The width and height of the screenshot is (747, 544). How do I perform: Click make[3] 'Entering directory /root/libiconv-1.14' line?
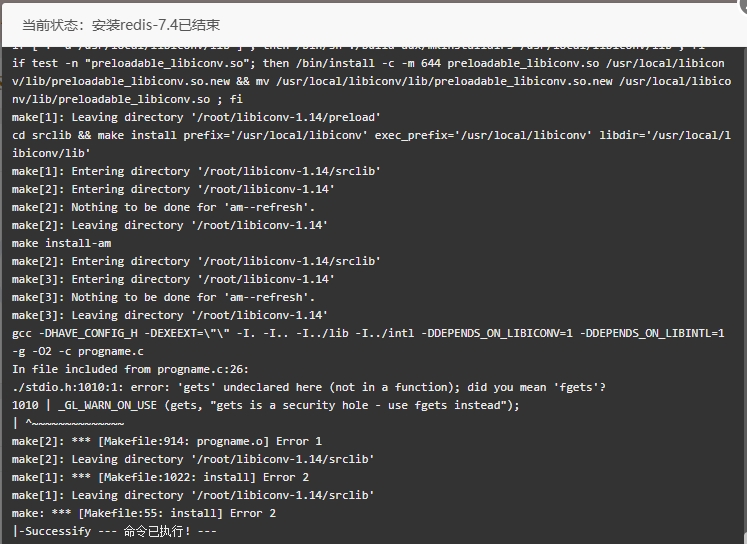point(173,279)
